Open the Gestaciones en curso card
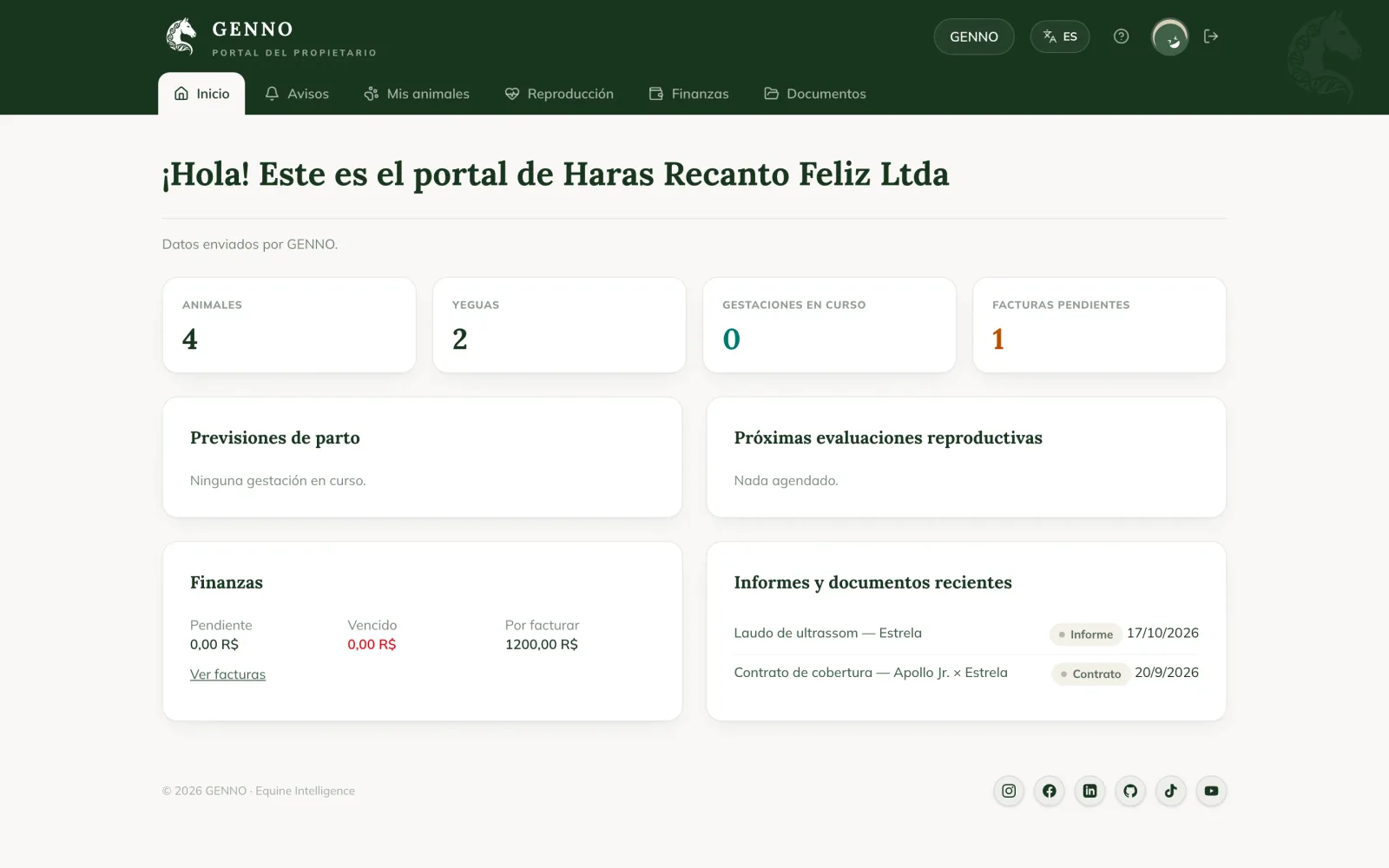The width and height of the screenshot is (1389, 868). (x=829, y=325)
